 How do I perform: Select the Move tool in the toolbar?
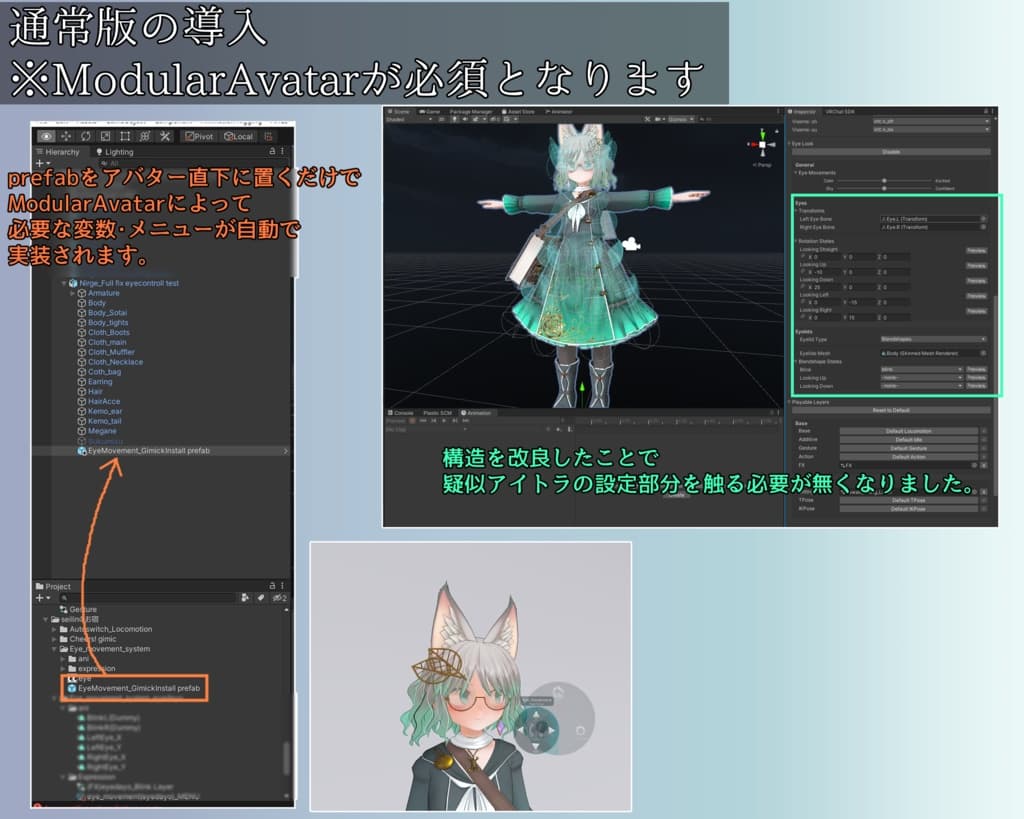click(x=66, y=137)
